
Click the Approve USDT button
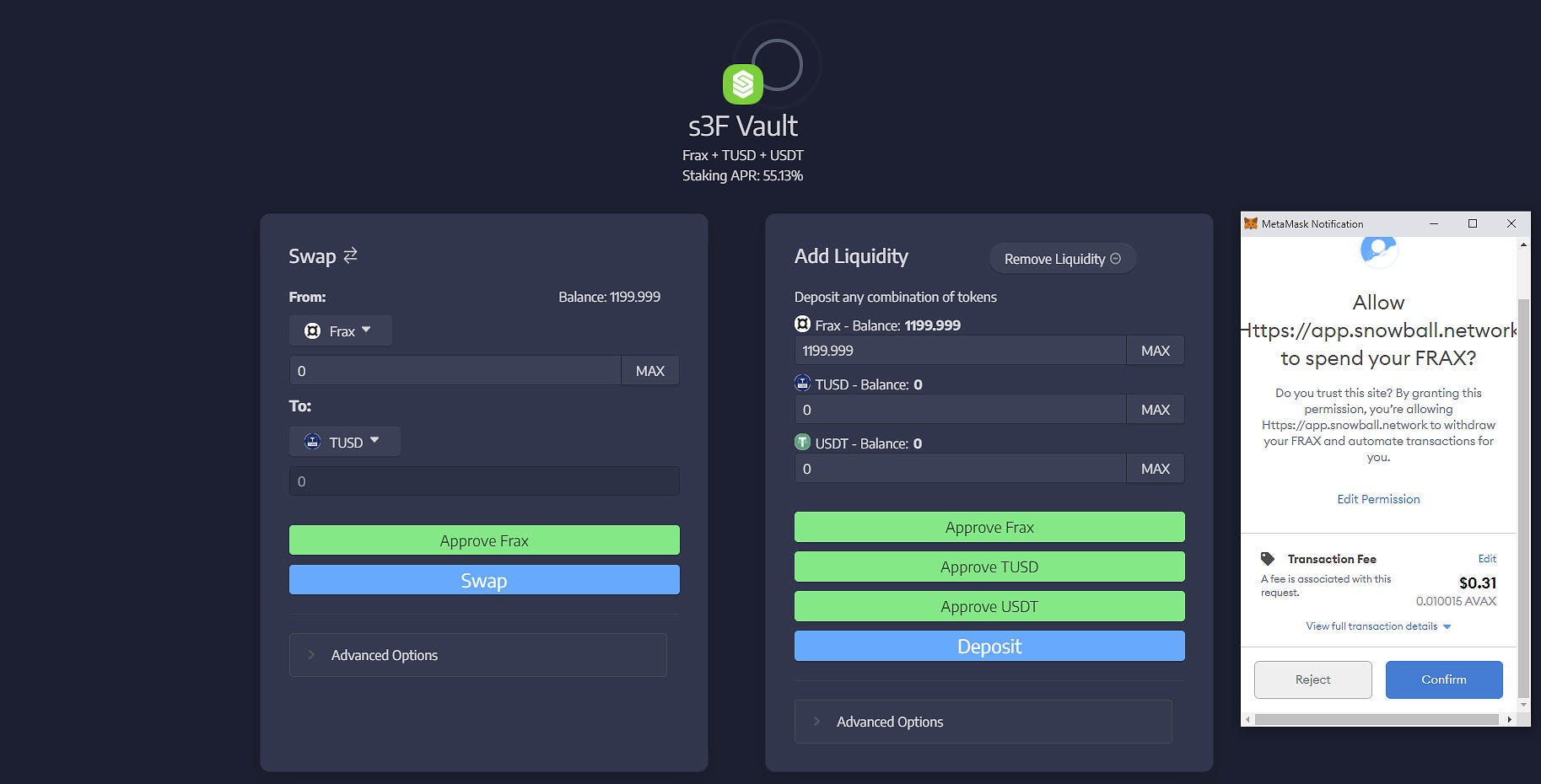(989, 606)
